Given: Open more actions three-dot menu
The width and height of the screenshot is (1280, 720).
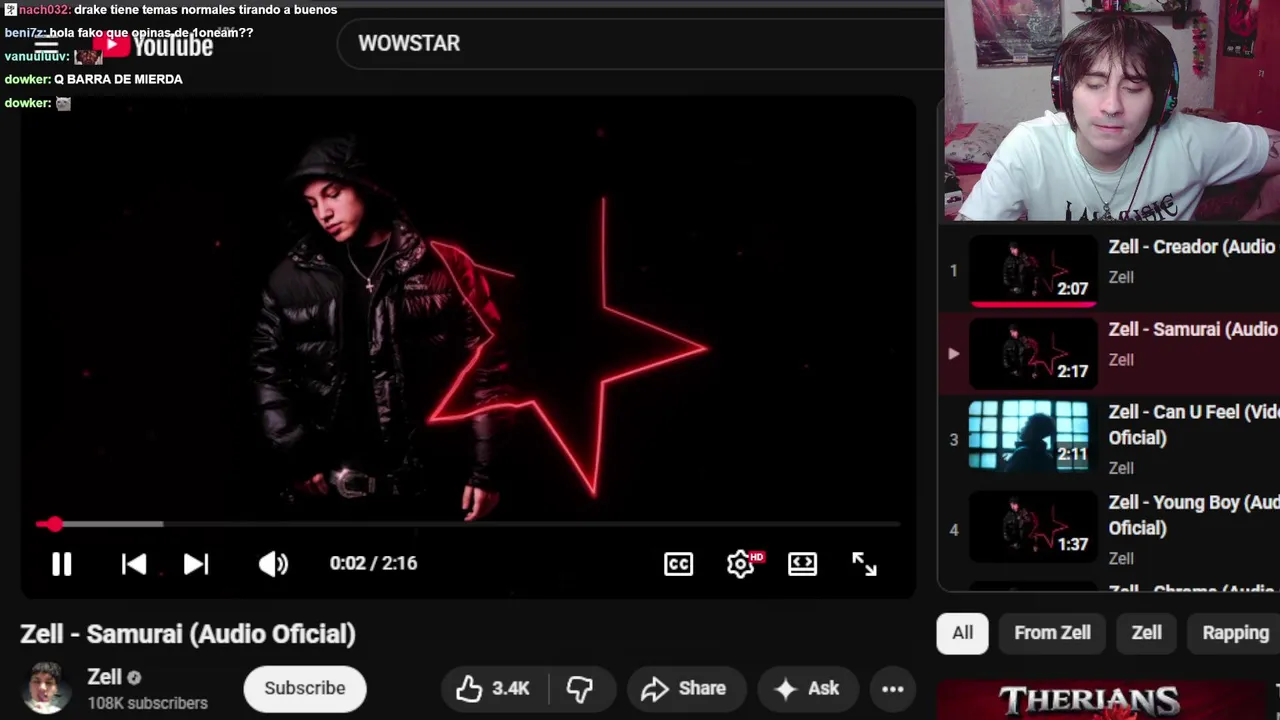Looking at the screenshot, I should [893, 688].
